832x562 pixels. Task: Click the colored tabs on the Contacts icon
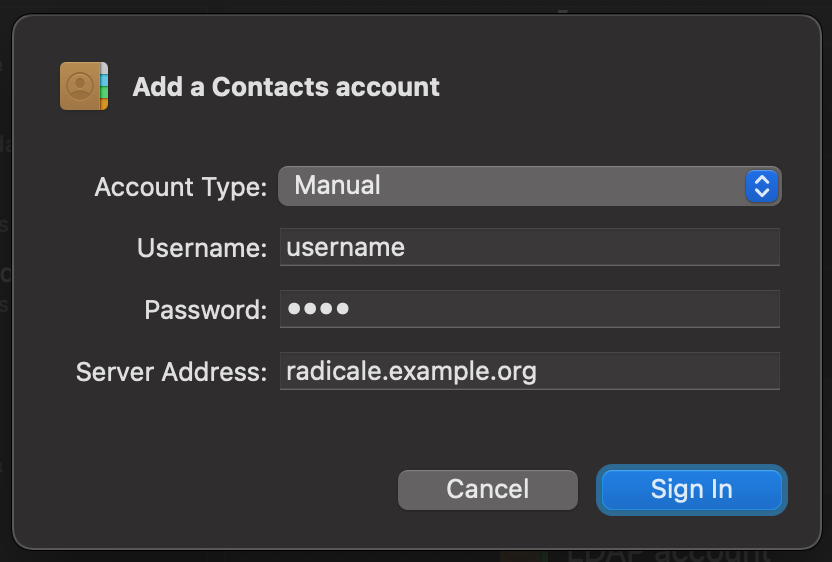pos(104,86)
